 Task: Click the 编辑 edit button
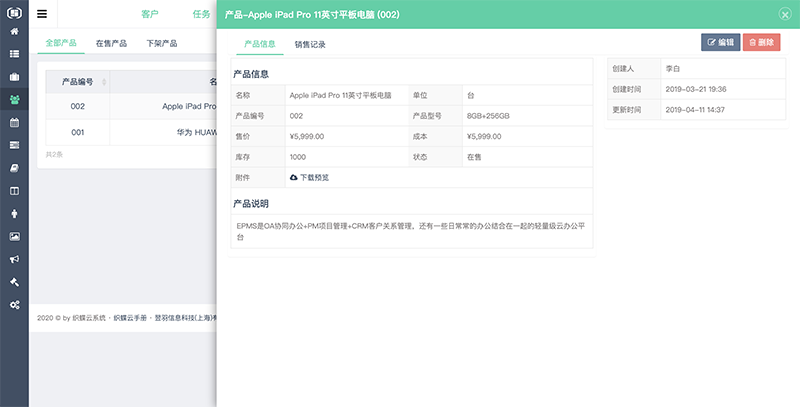[720, 42]
